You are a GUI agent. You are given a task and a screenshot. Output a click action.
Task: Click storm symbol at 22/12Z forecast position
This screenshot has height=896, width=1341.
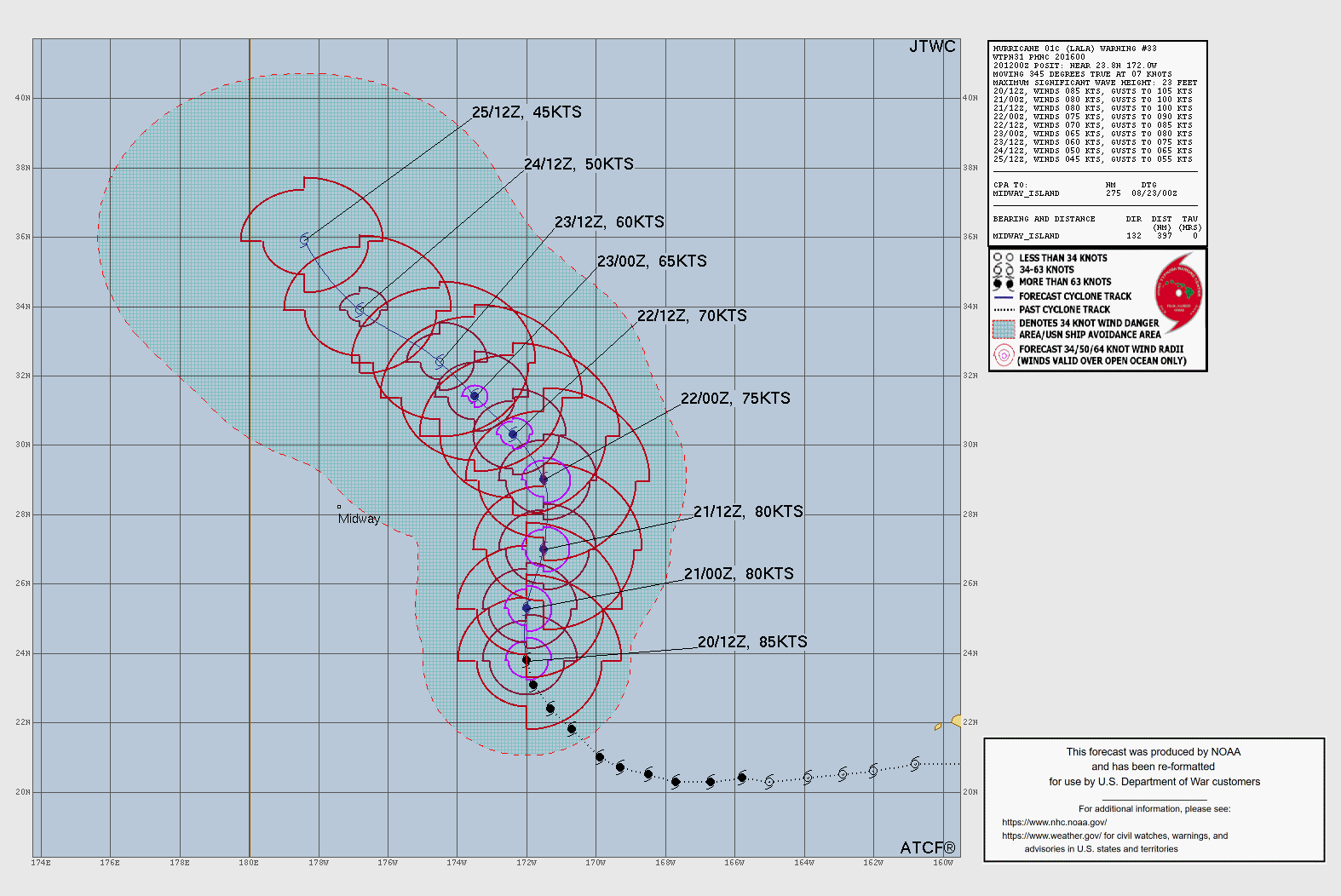pyautogui.click(x=513, y=434)
